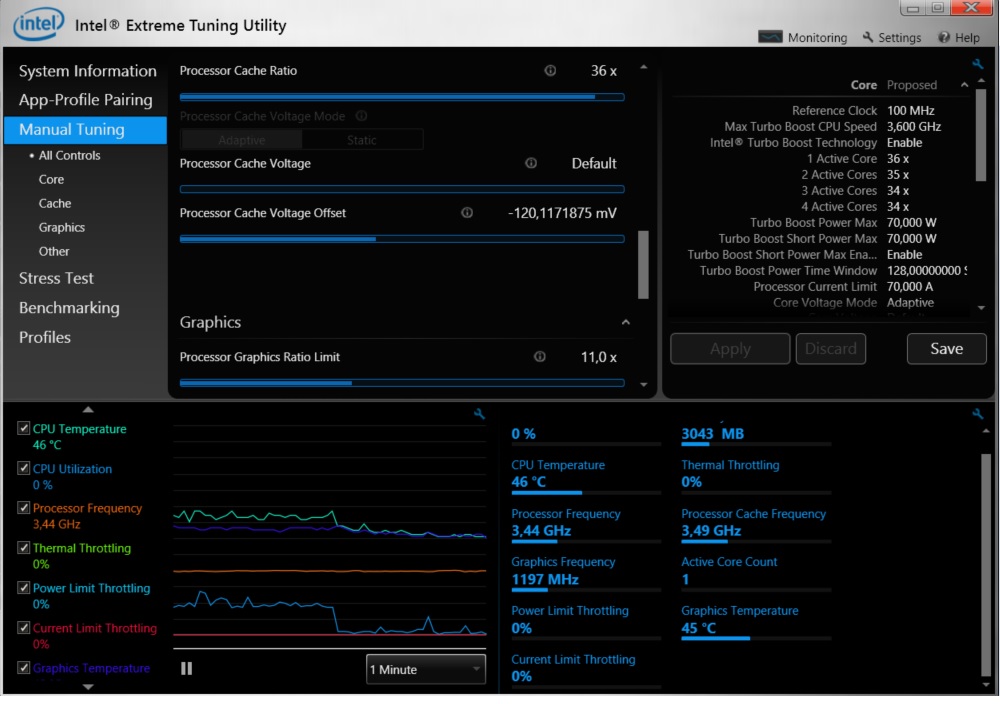Click Active Core Count tile
Screen dimensions: 1000x704
tap(755, 572)
